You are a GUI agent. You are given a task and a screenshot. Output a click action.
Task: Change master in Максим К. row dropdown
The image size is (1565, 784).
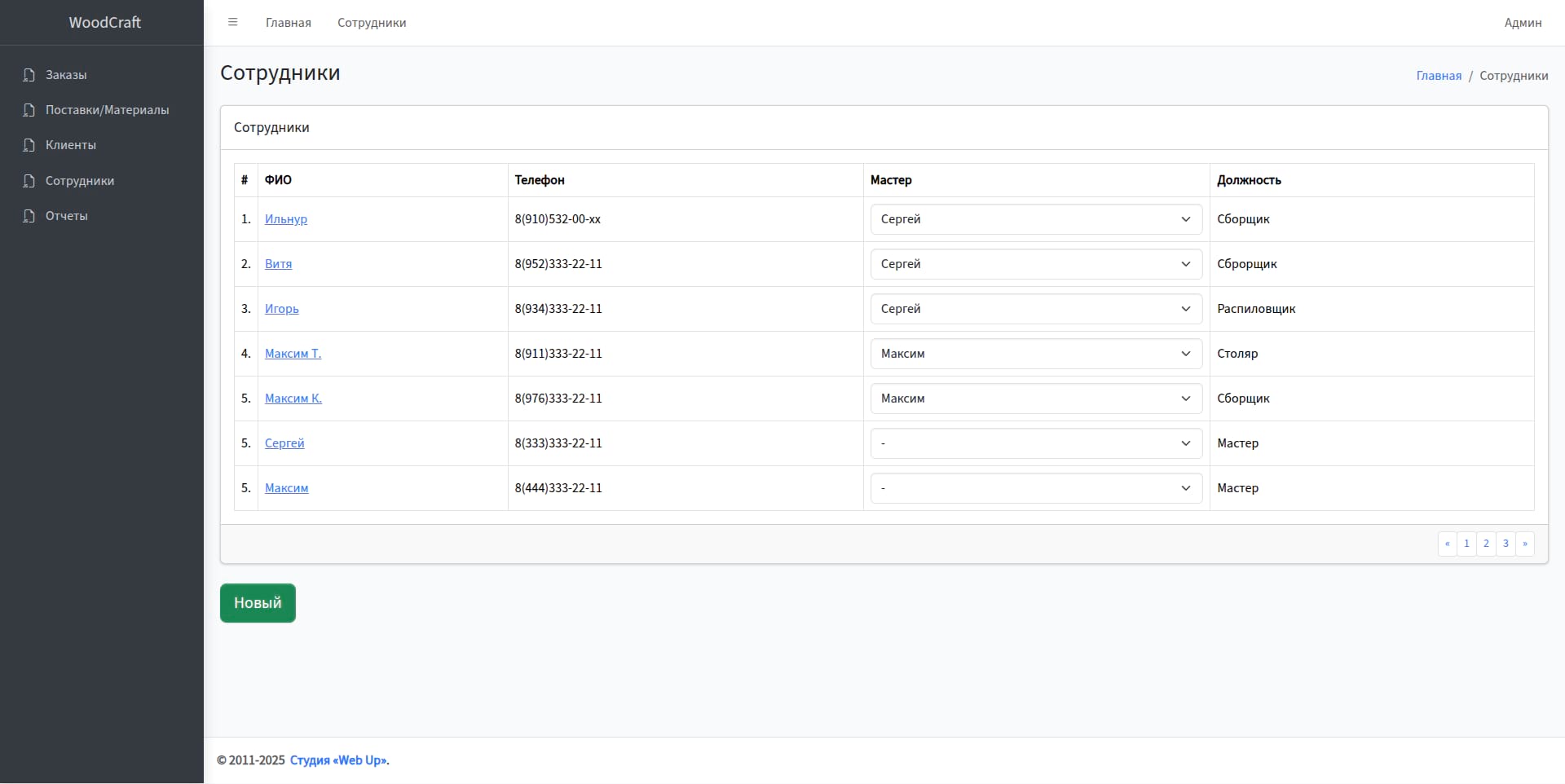(1035, 399)
